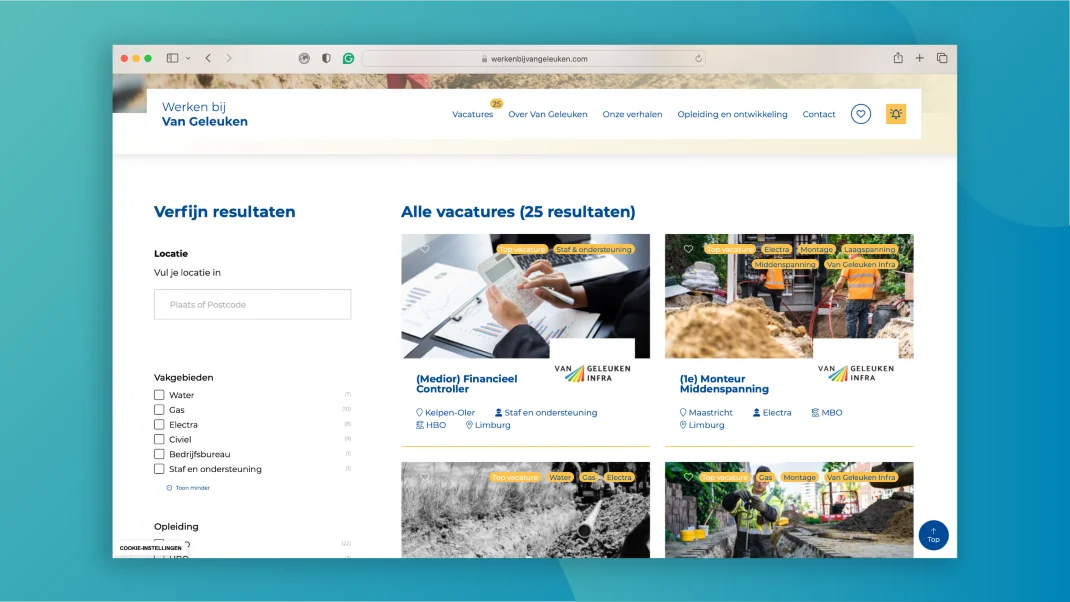Check the Gas checkbox
Viewport: 1070px width, 602px height.
coord(159,410)
